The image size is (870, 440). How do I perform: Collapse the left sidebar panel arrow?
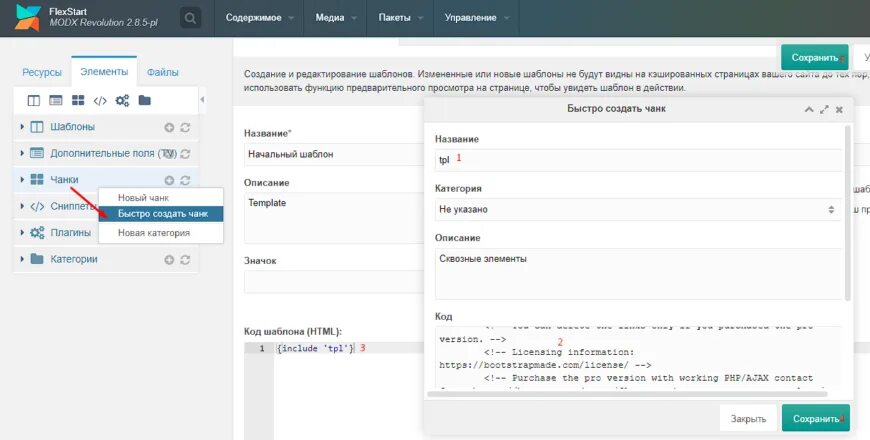[x=202, y=100]
